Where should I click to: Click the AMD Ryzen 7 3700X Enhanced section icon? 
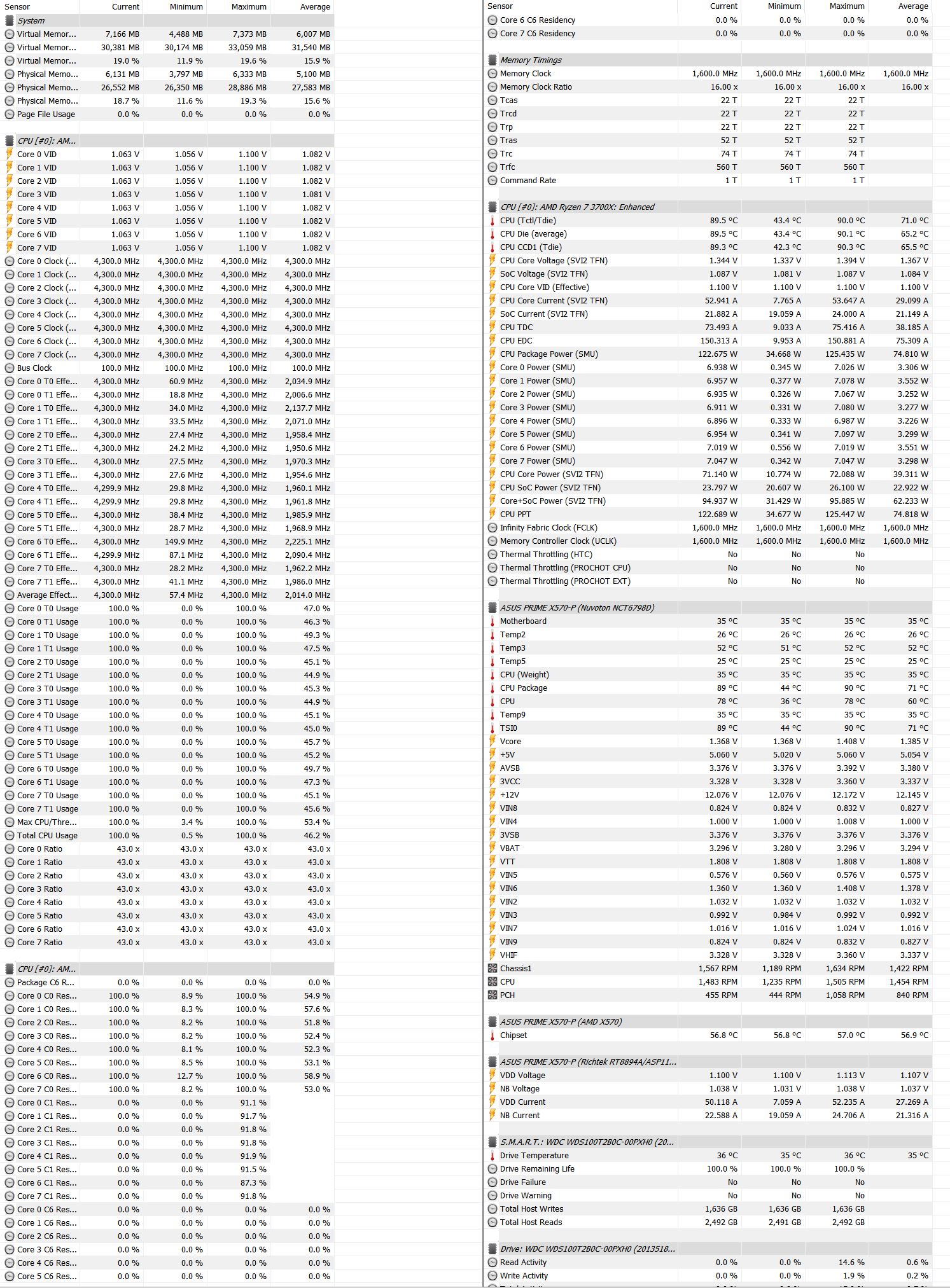tap(492, 207)
